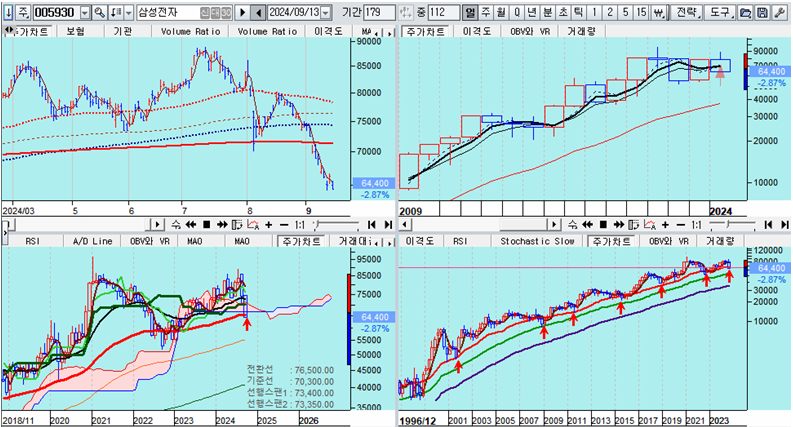Open the date 2024/09/13 dropdown
Viewport: 793px width, 427px height.
[x=326, y=12]
